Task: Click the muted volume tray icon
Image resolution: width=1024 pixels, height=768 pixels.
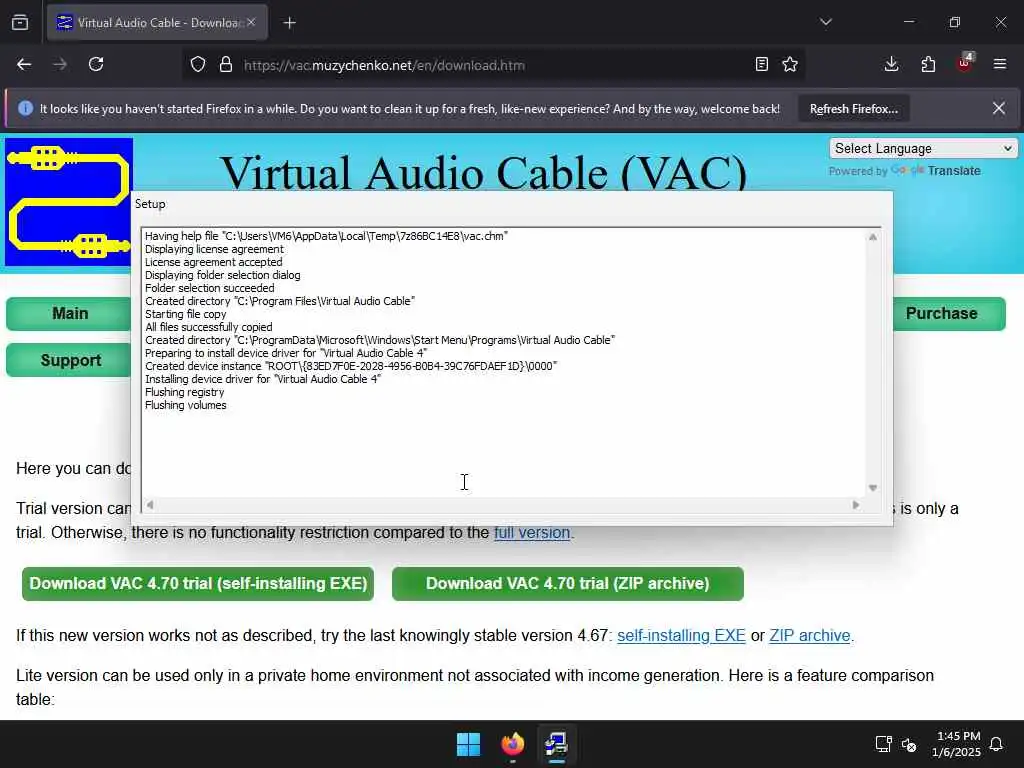Action: [909, 744]
